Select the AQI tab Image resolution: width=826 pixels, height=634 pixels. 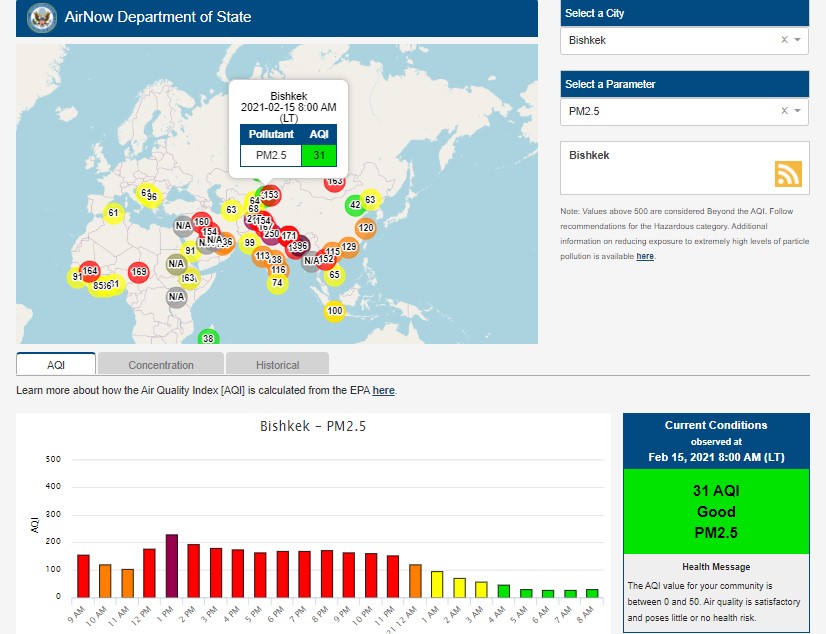tap(56, 365)
